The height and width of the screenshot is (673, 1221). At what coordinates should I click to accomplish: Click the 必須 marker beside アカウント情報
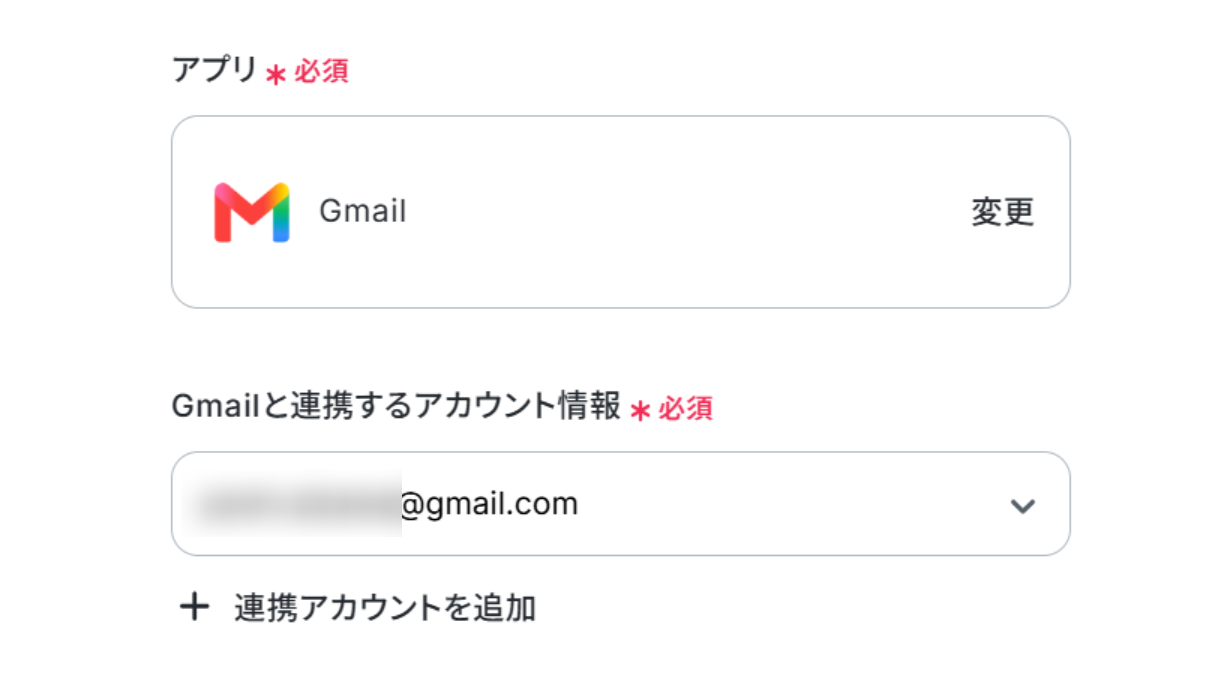(685, 408)
